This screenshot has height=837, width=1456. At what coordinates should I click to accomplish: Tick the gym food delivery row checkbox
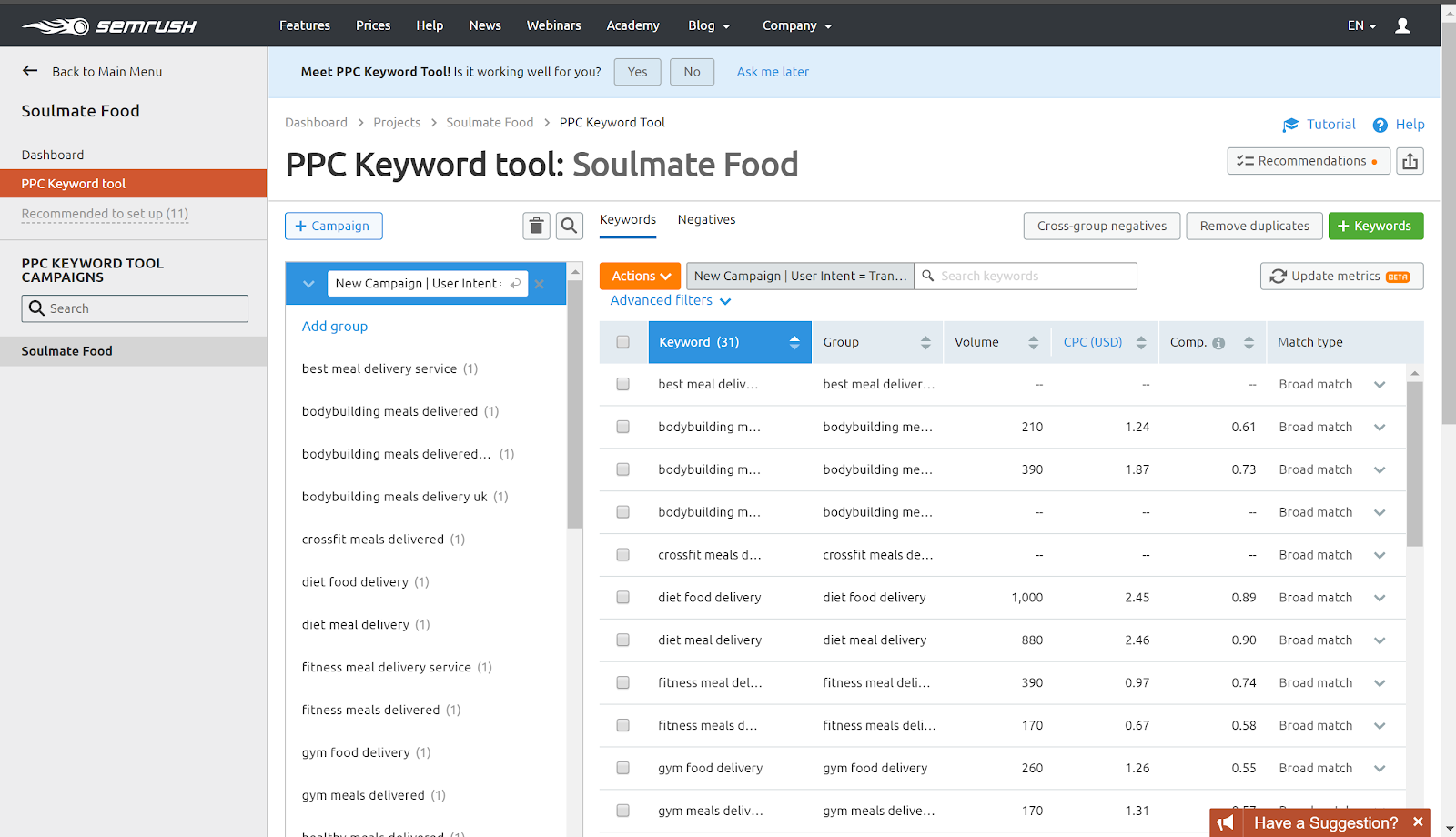coord(623,768)
